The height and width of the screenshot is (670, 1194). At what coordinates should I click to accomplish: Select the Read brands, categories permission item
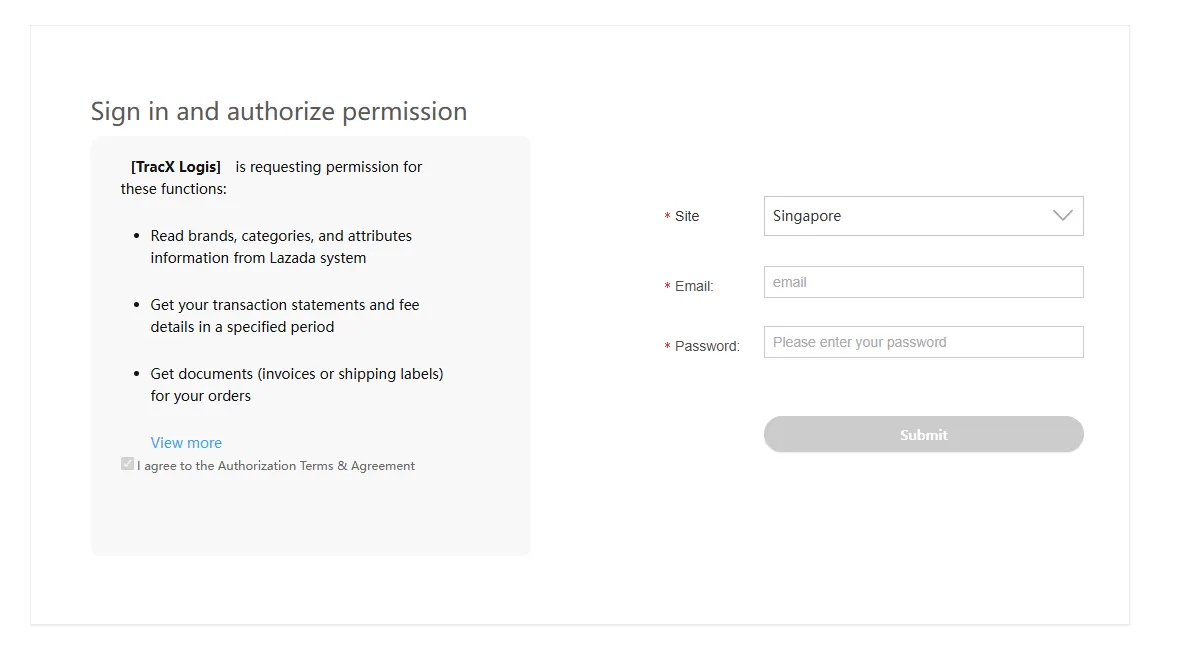pyautogui.click(x=281, y=247)
